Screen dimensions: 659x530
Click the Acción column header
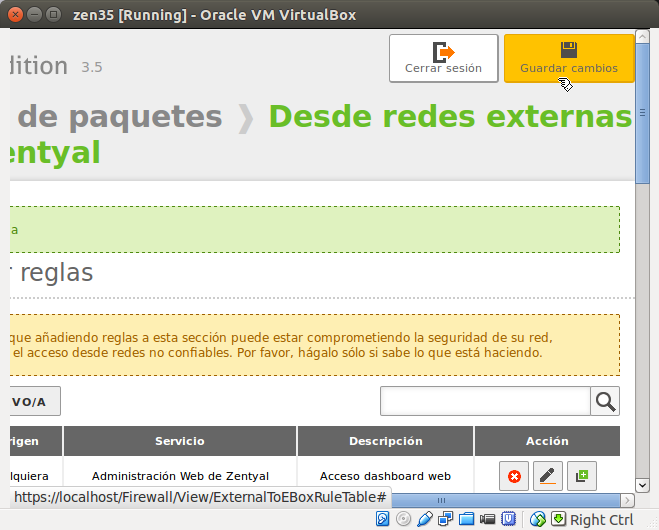click(x=547, y=441)
